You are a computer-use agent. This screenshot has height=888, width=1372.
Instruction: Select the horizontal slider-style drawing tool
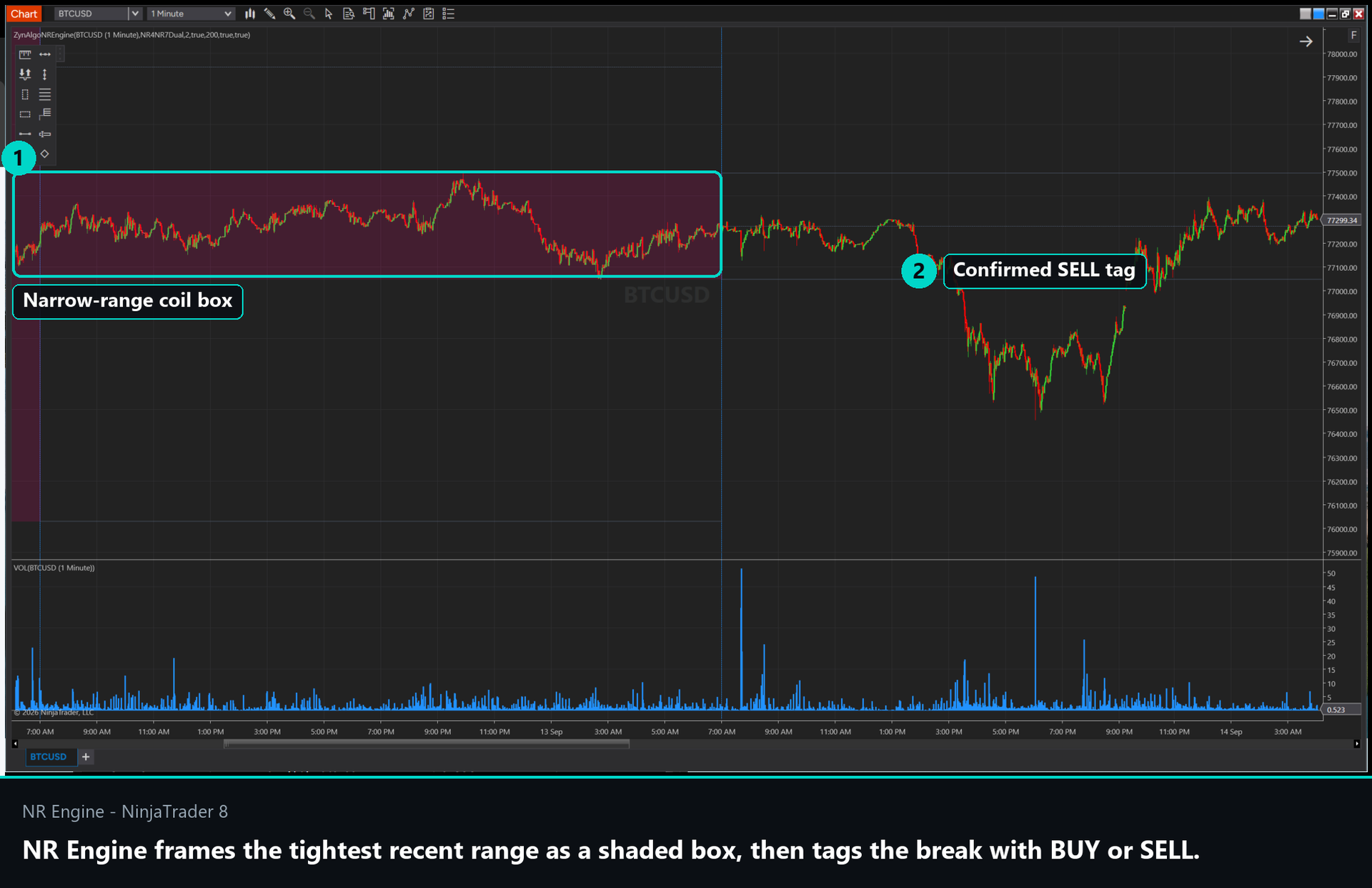click(45, 134)
